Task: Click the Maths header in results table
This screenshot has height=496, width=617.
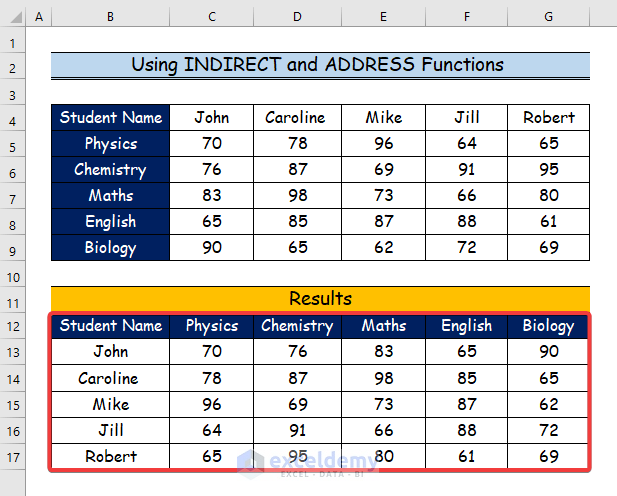Action: pos(384,326)
